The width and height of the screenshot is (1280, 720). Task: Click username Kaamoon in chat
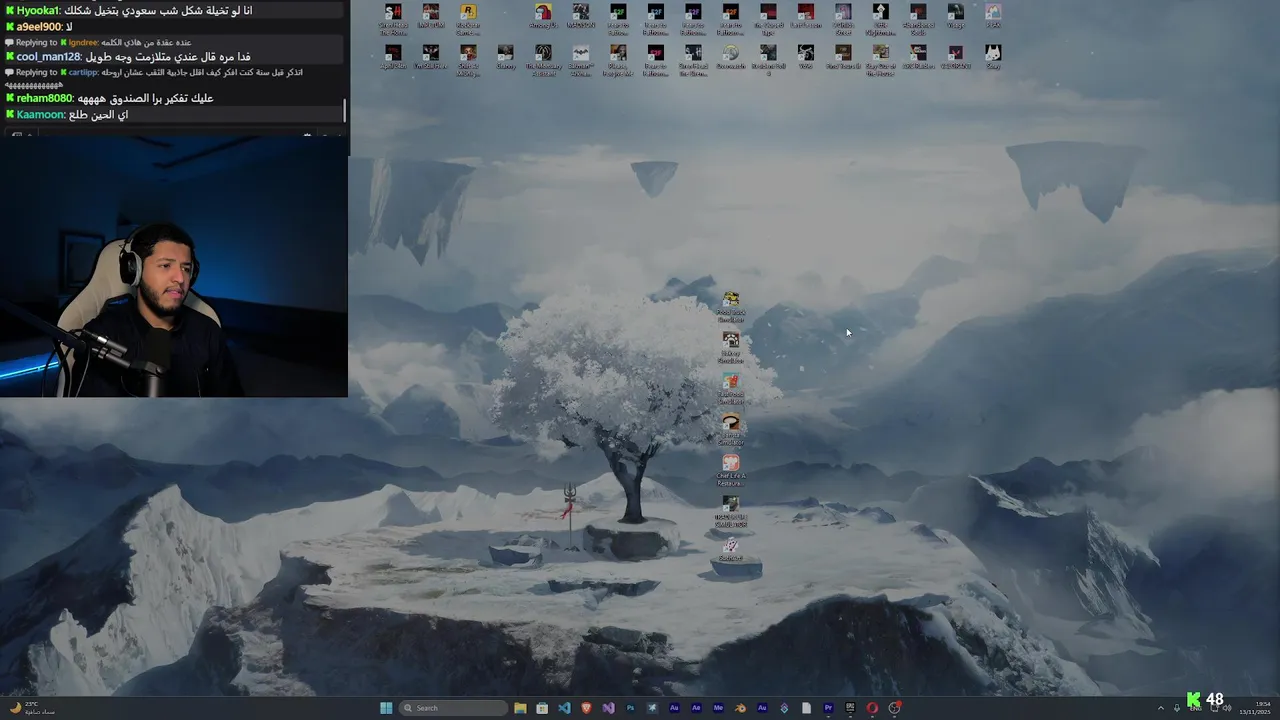[40, 115]
